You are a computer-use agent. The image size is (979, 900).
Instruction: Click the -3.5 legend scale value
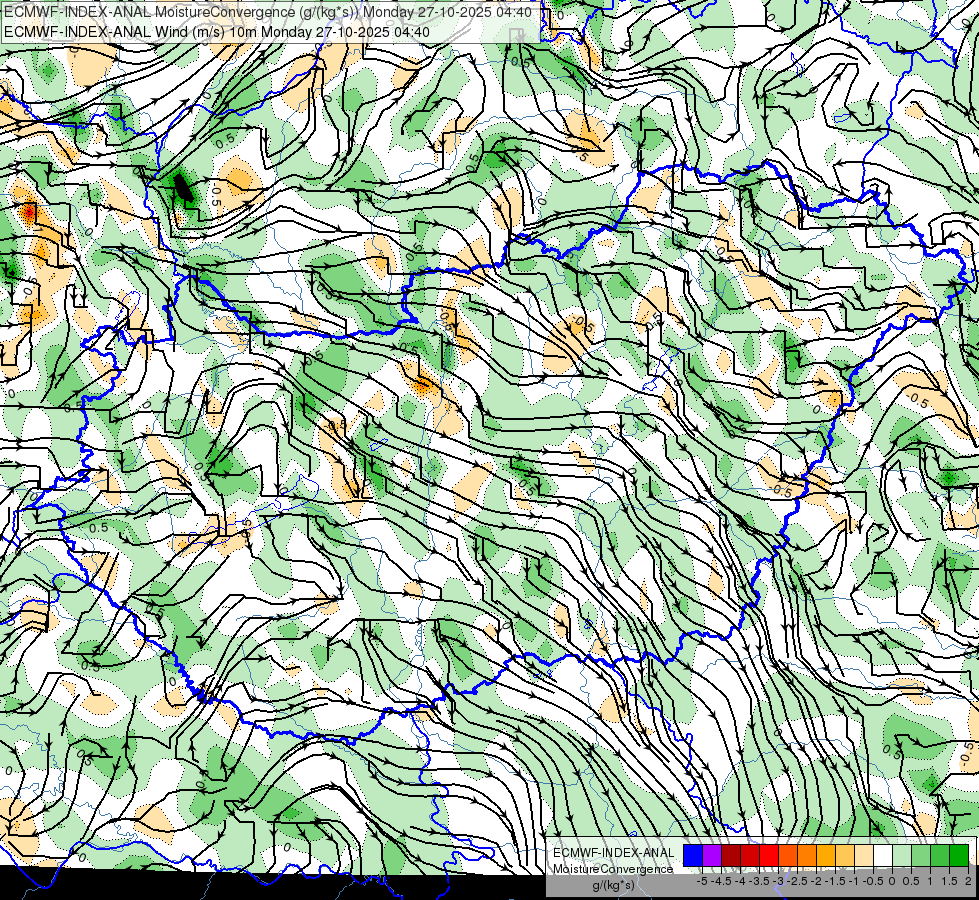[x=760, y=881]
